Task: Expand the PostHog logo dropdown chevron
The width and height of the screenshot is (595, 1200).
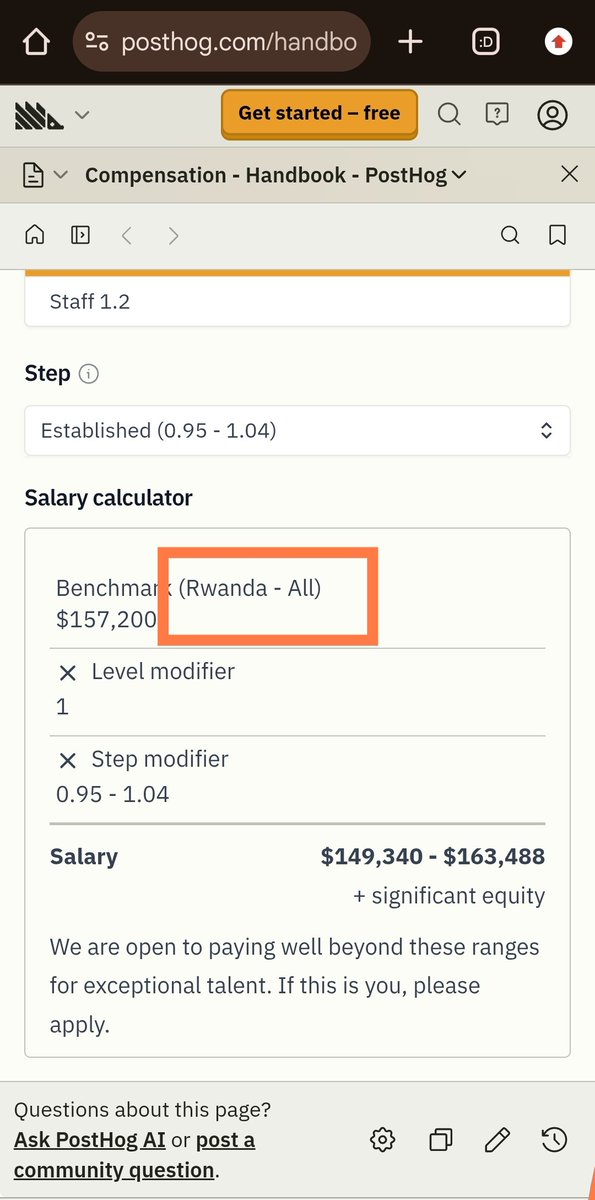Action: [x=82, y=115]
